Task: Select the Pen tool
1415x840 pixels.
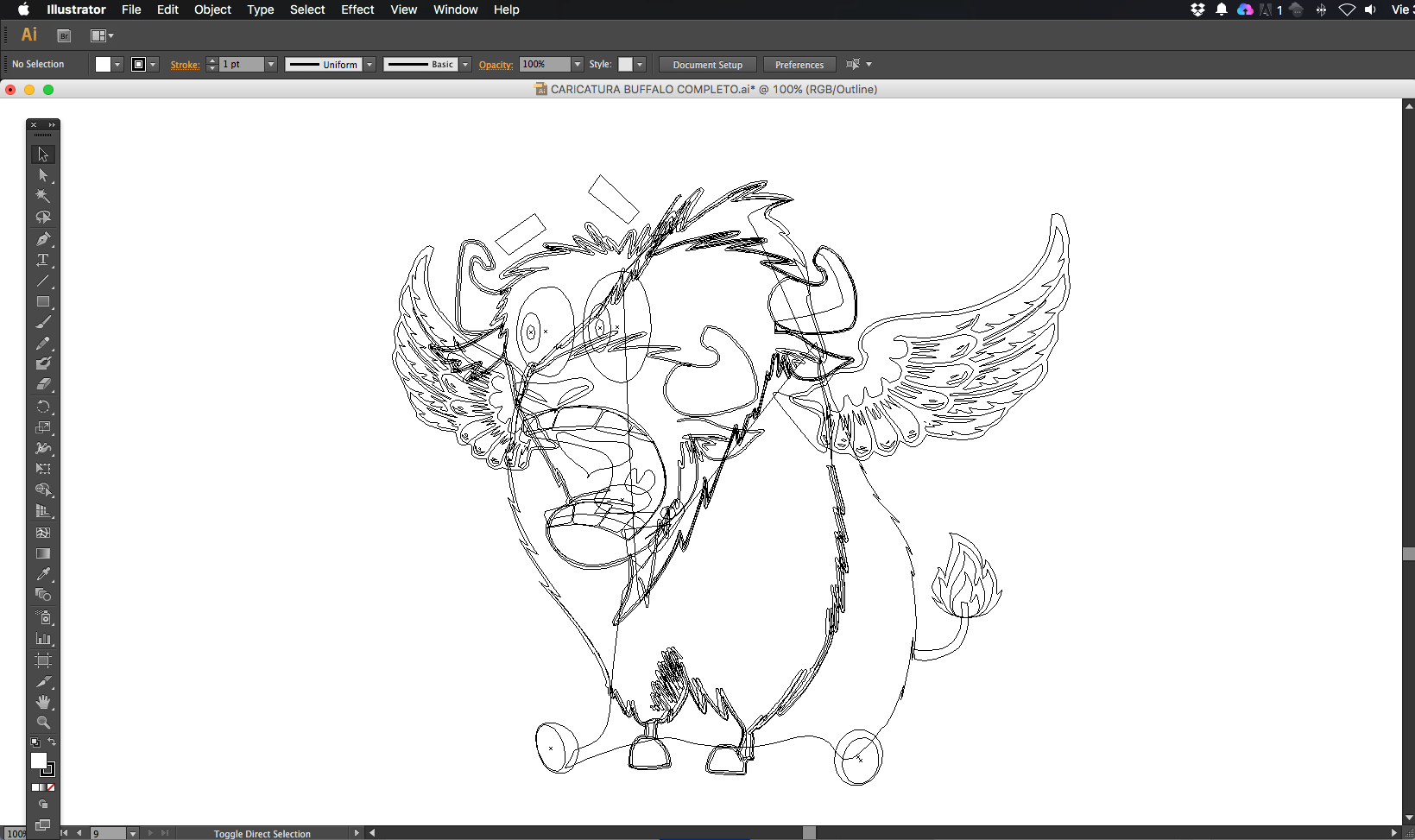Action: (x=42, y=239)
